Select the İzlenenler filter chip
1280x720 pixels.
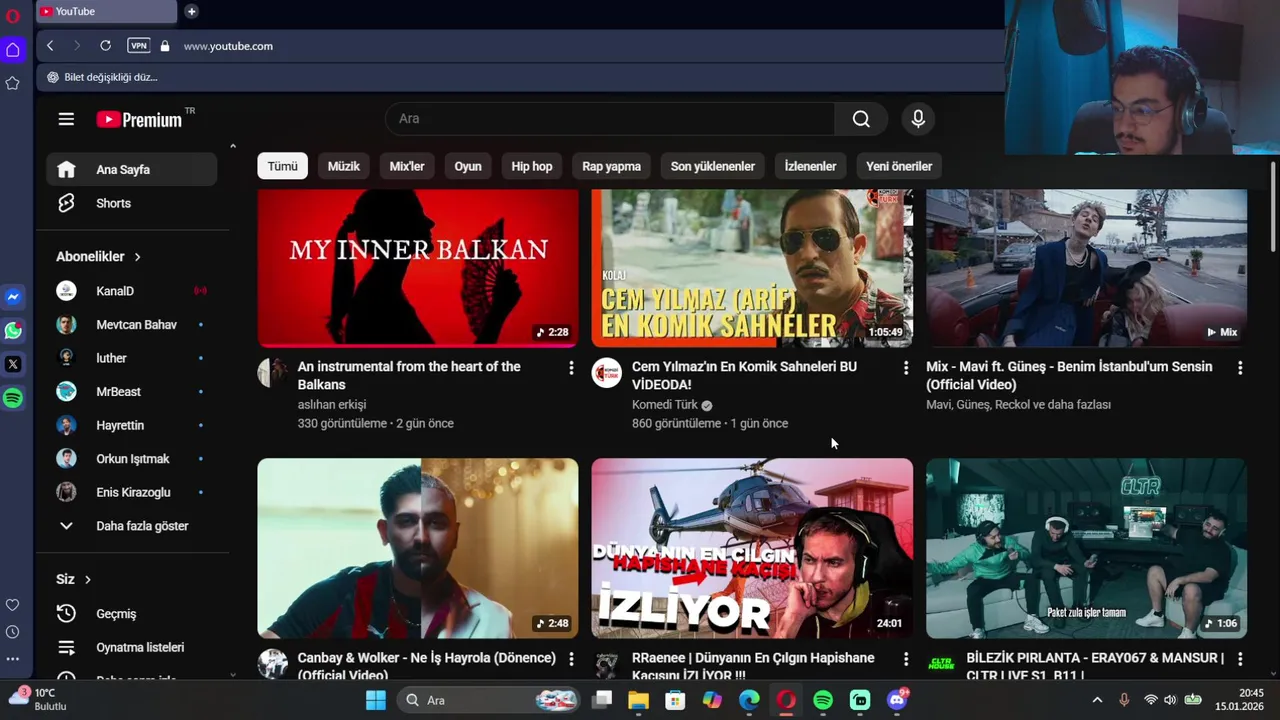[x=810, y=166]
